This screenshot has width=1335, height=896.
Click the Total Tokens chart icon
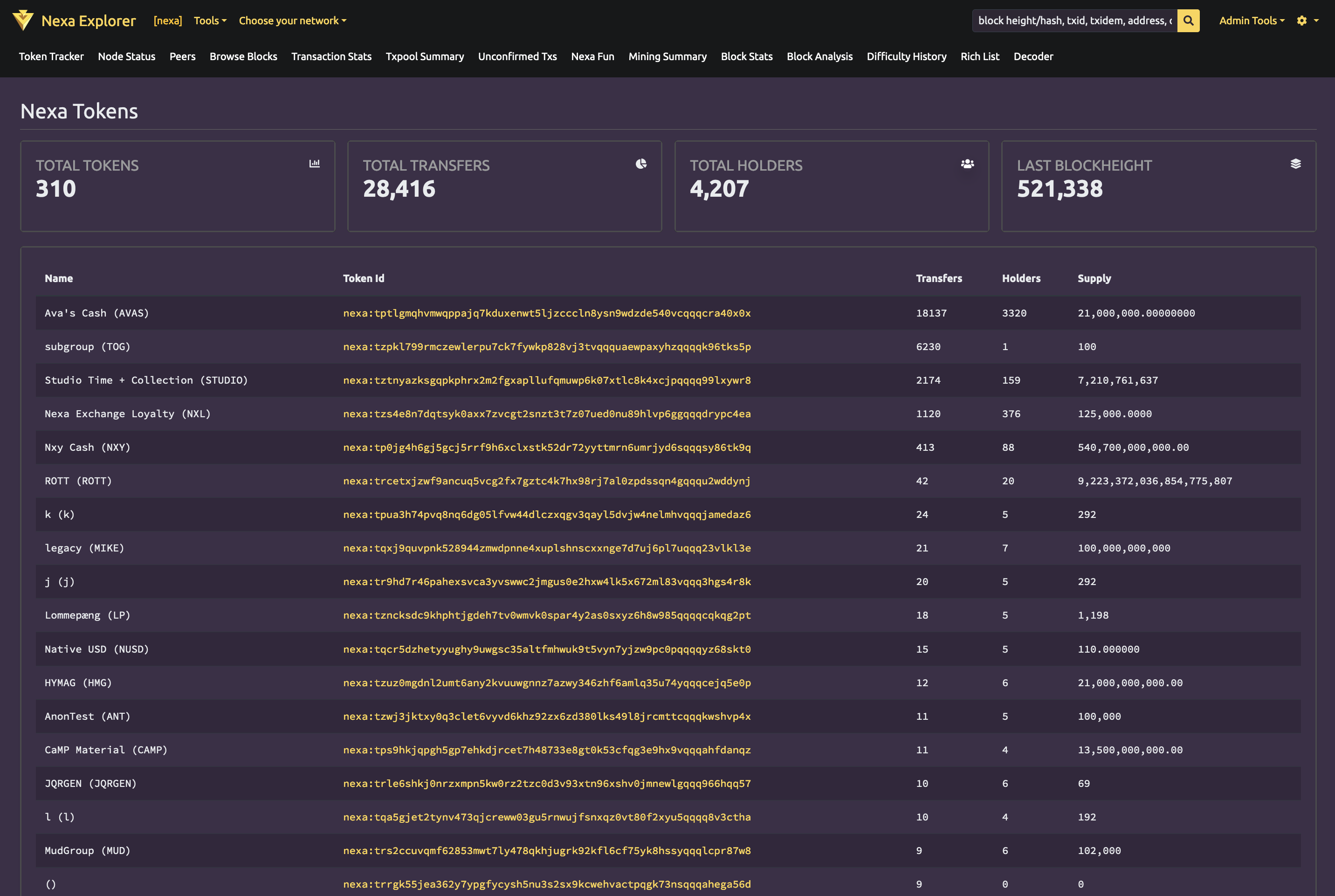coord(314,164)
